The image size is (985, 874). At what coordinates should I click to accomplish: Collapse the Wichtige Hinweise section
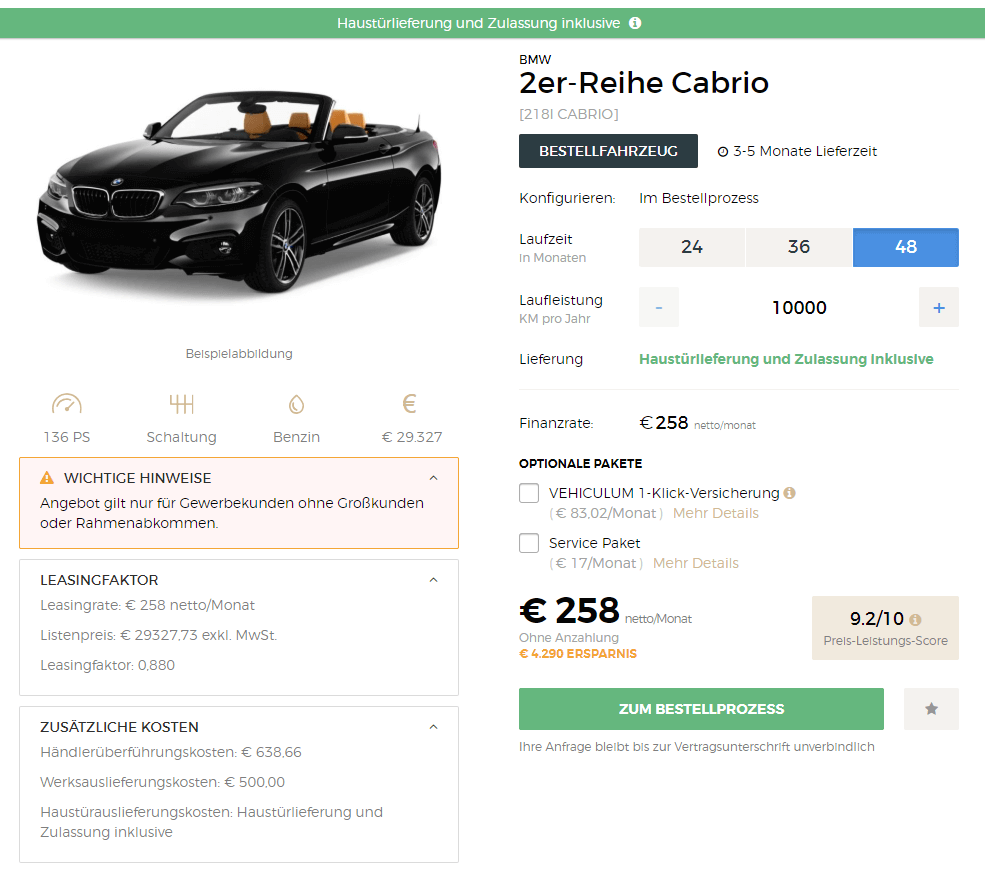point(433,478)
